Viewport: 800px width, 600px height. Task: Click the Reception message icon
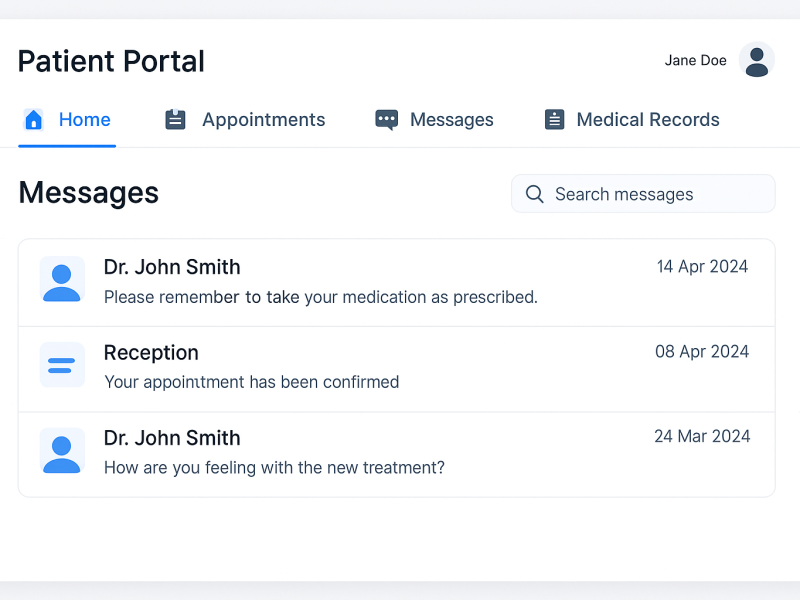(62, 364)
